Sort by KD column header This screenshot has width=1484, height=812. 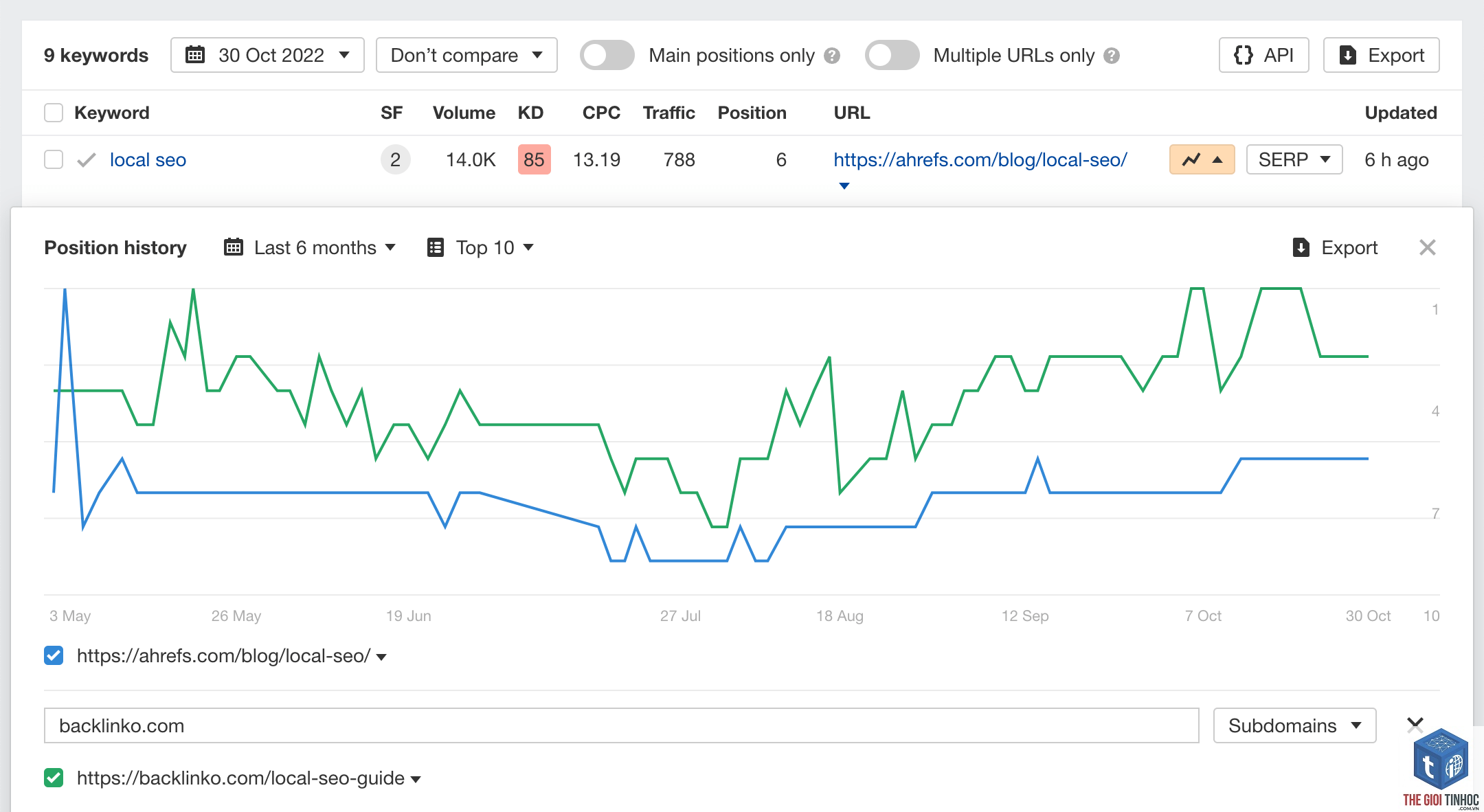pyautogui.click(x=530, y=113)
